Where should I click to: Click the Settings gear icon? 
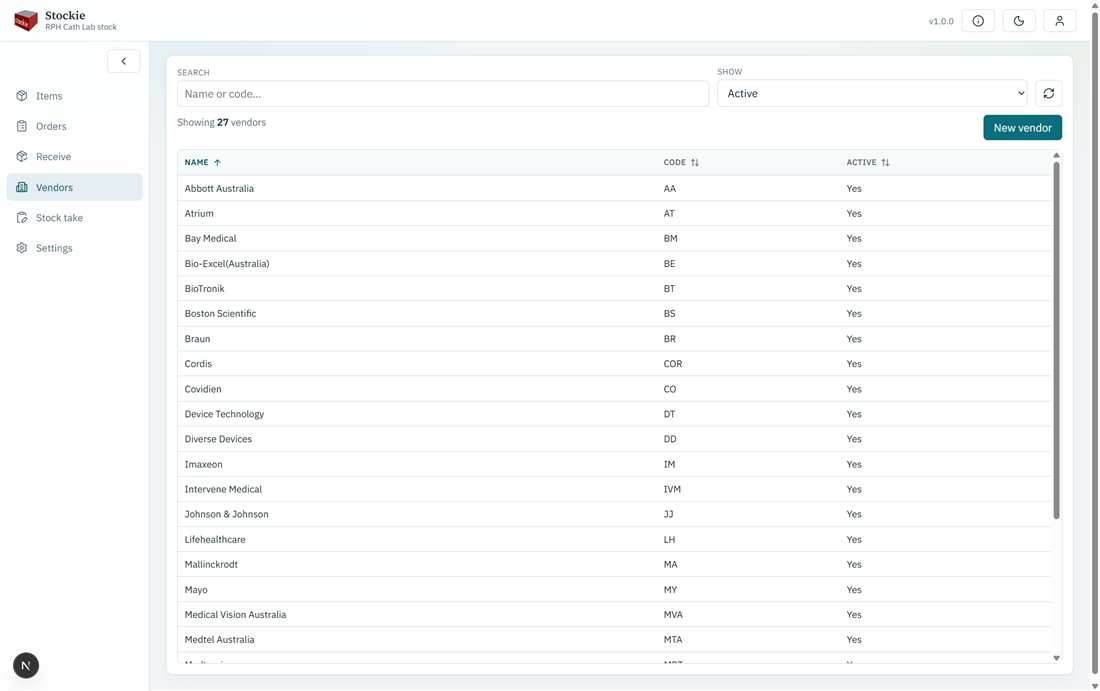point(22,248)
